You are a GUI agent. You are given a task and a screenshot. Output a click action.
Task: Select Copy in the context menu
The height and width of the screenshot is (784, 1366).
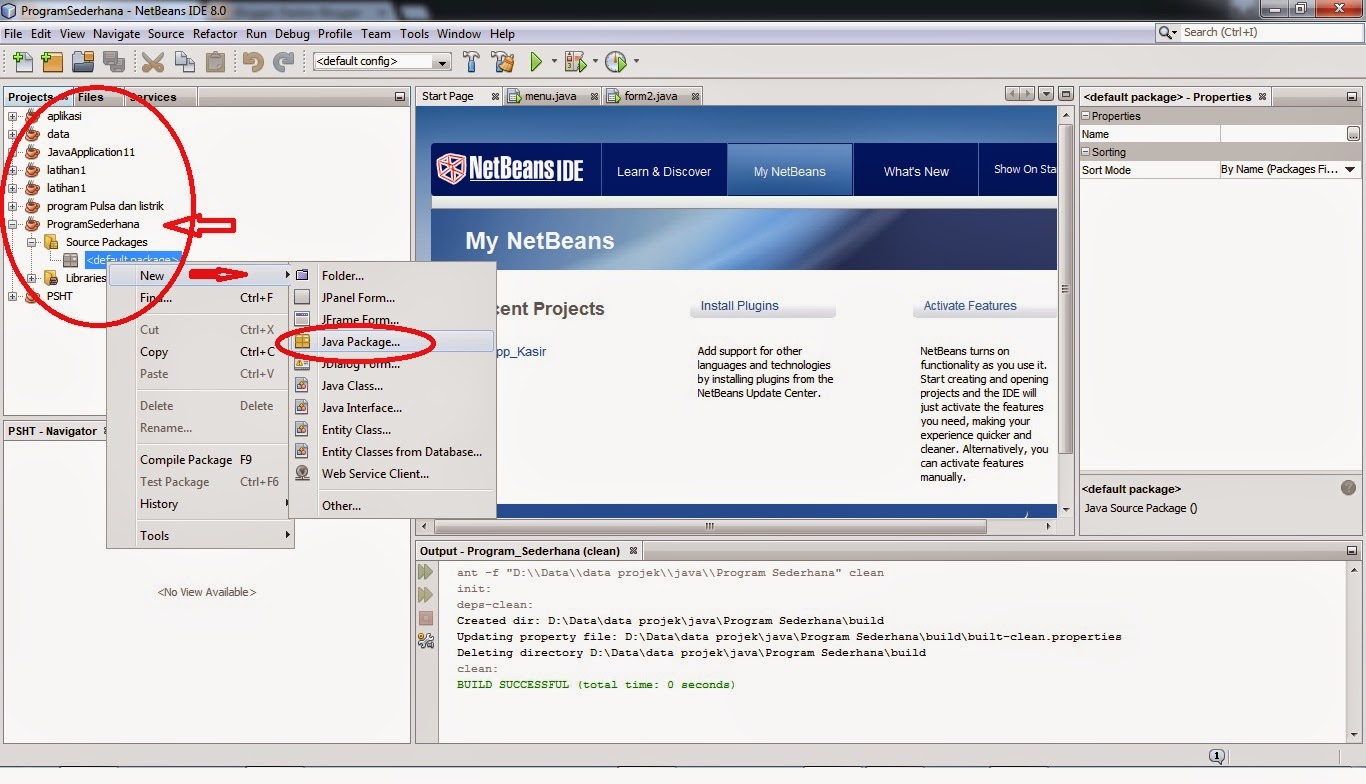pyautogui.click(x=200, y=352)
